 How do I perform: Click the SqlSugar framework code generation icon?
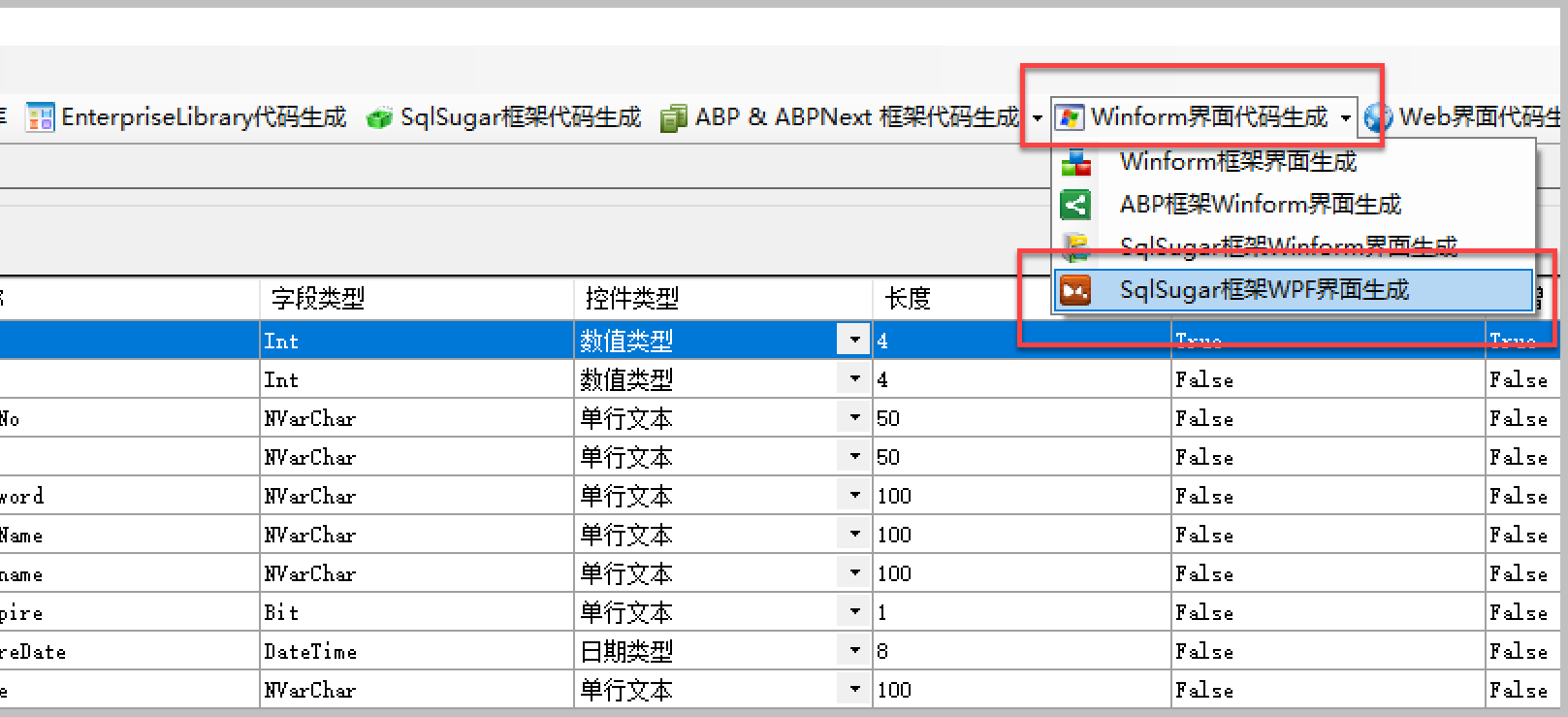pyautogui.click(x=379, y=118)
